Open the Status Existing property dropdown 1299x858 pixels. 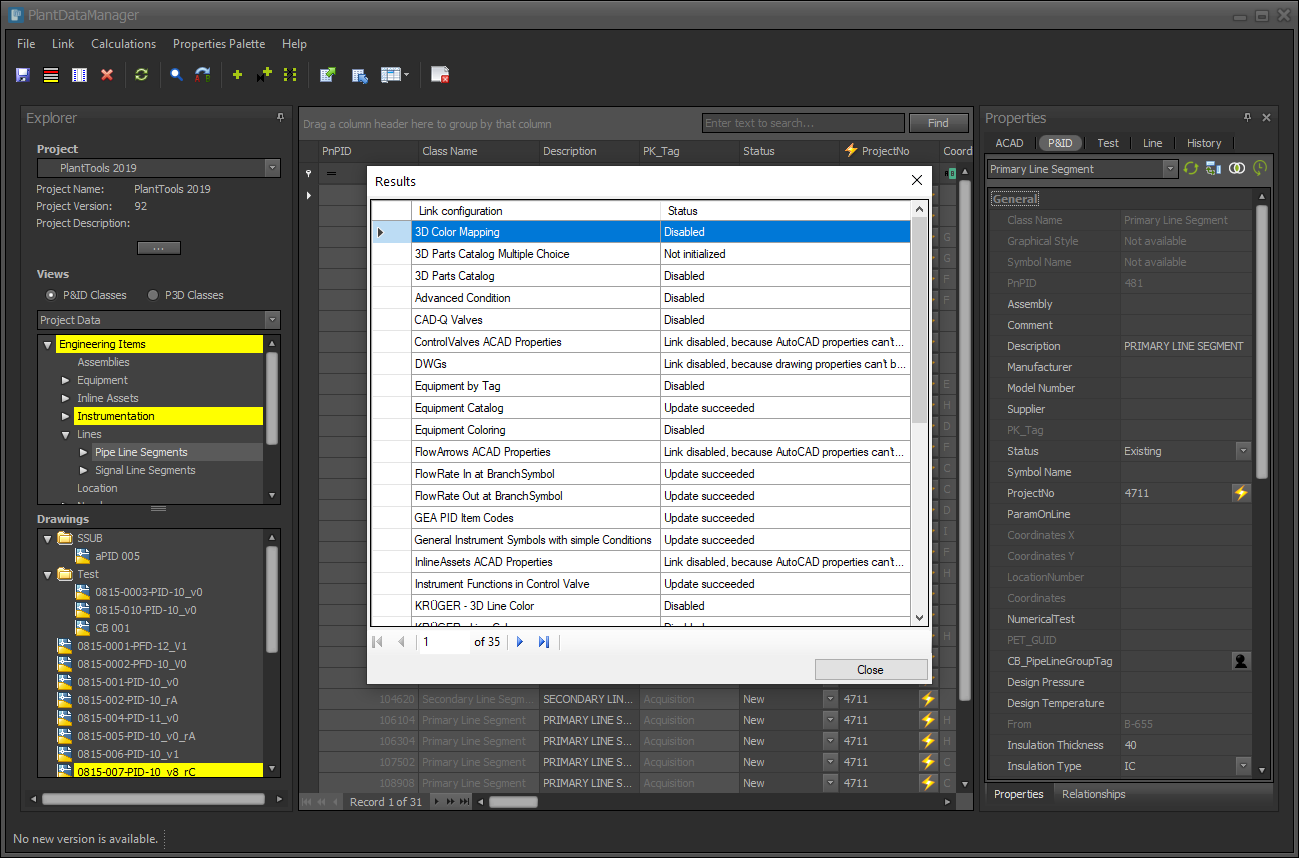coord(1243,451)
